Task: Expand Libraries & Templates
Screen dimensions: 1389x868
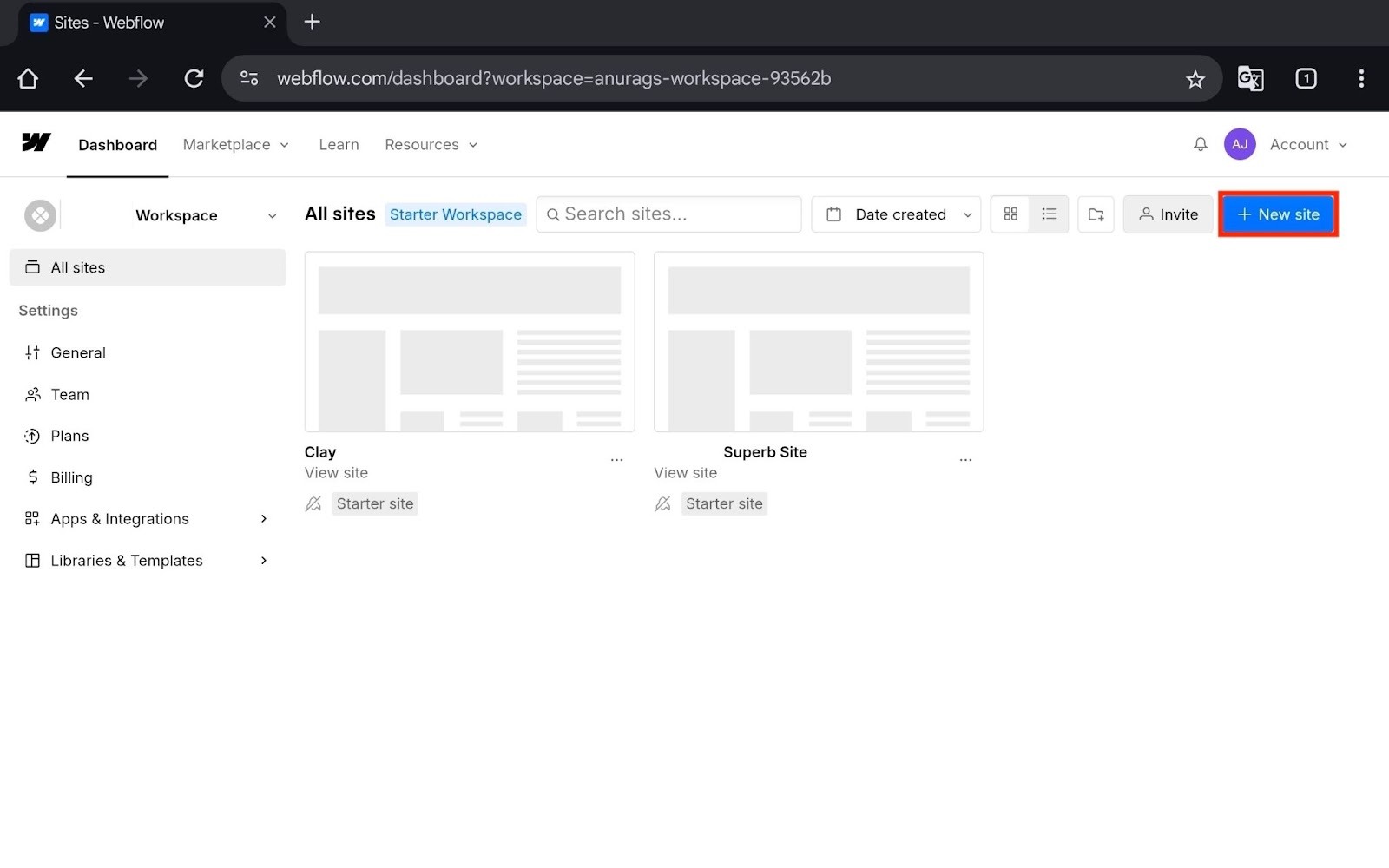Action: (x=148, y=561)
